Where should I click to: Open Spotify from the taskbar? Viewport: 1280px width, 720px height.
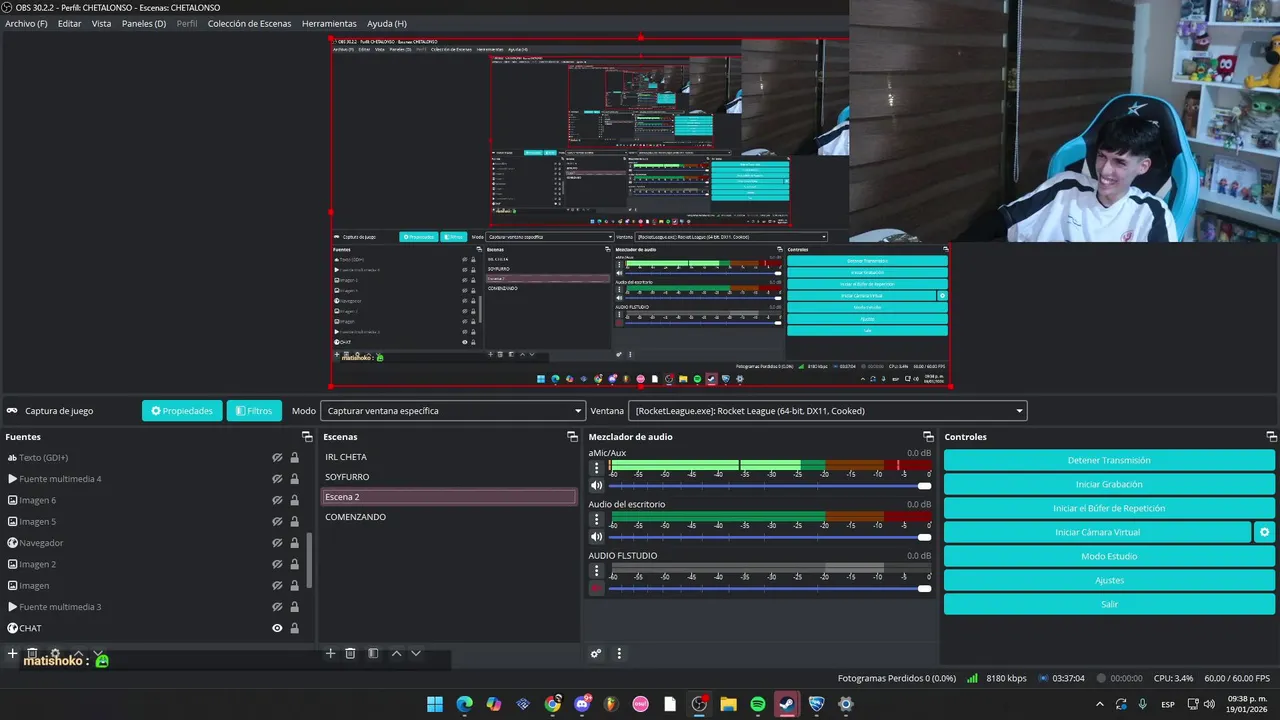757,704
